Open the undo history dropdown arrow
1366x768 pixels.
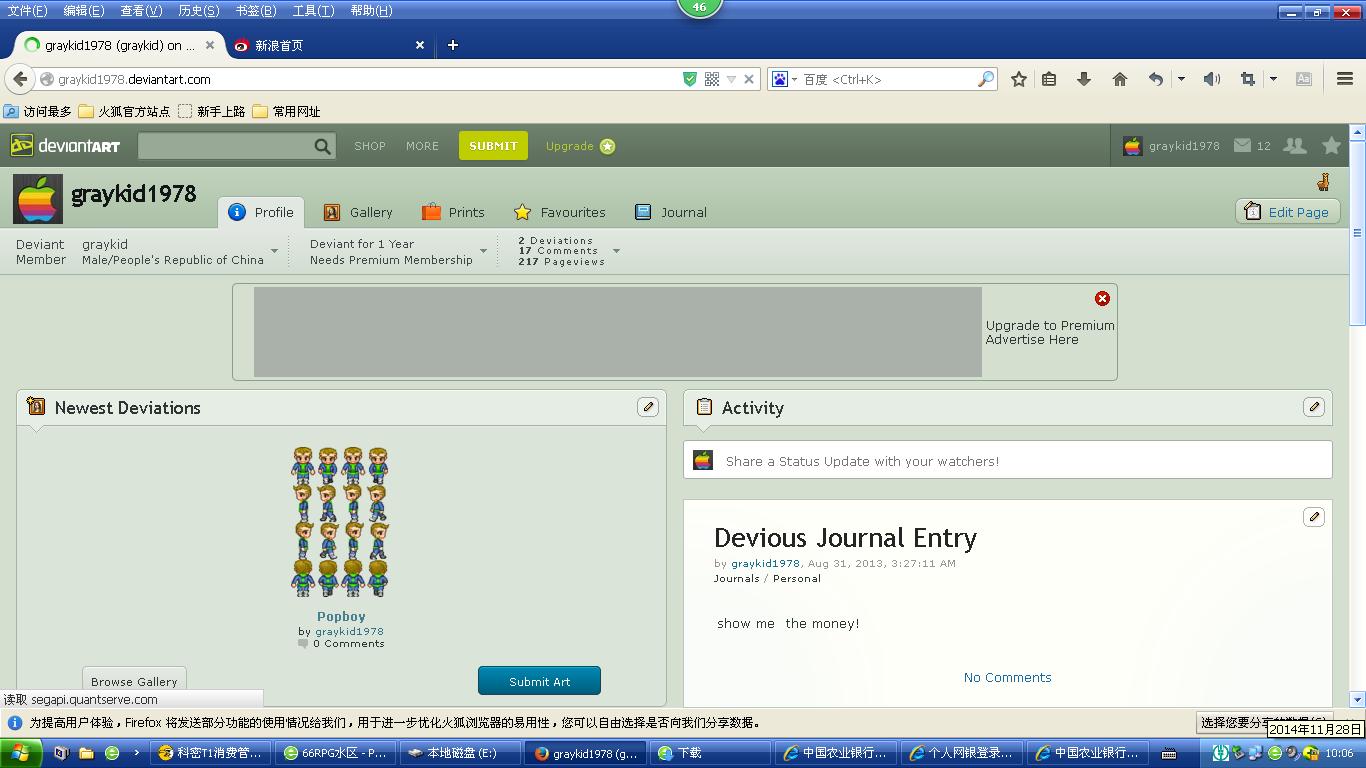[1181, 79]
